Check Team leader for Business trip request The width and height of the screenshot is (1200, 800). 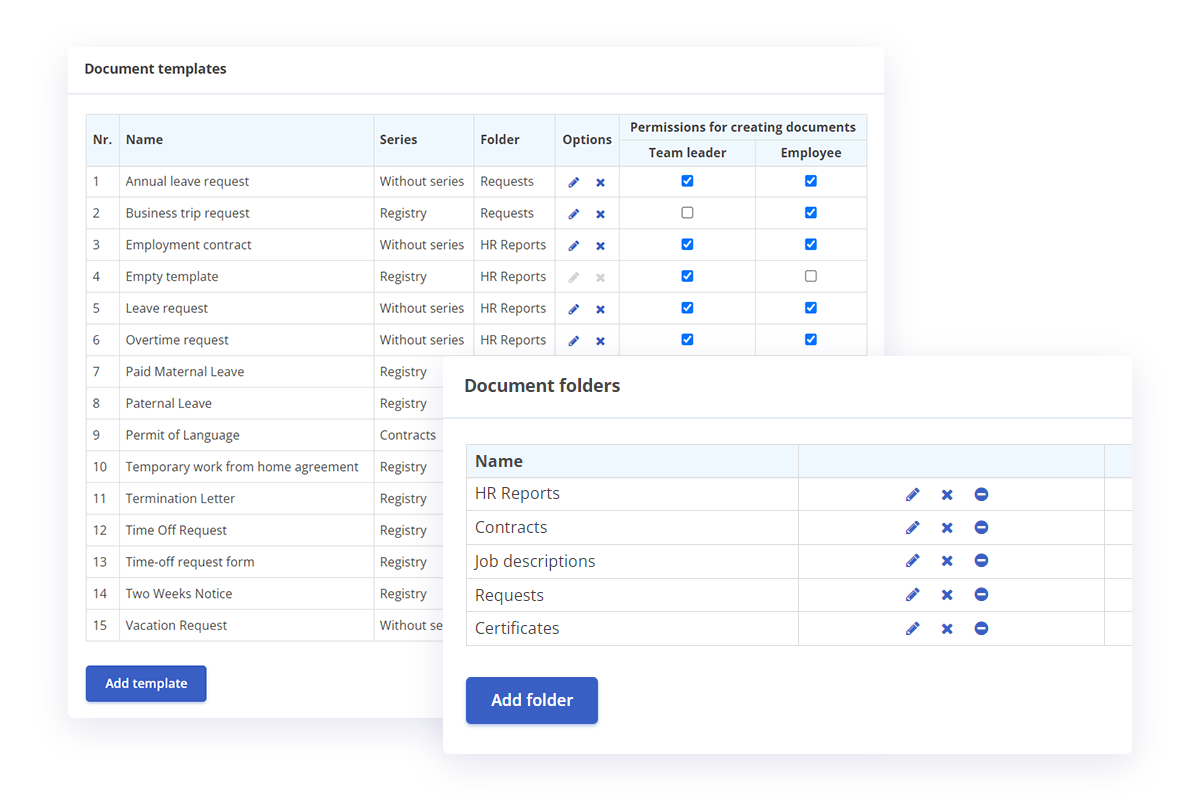(x=687, y=213)
